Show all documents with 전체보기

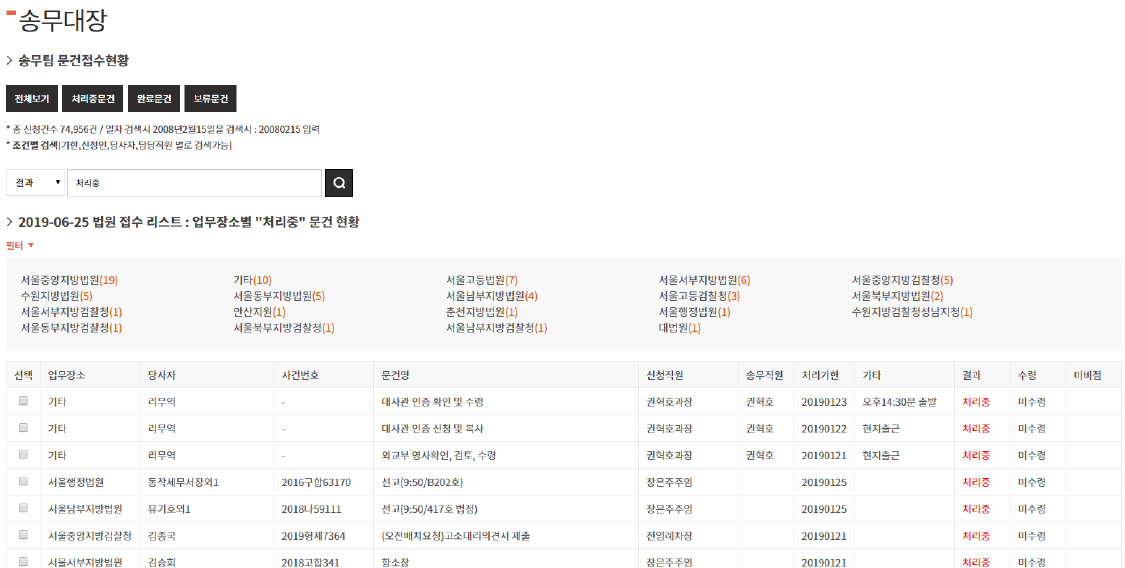tap(32, 99)
